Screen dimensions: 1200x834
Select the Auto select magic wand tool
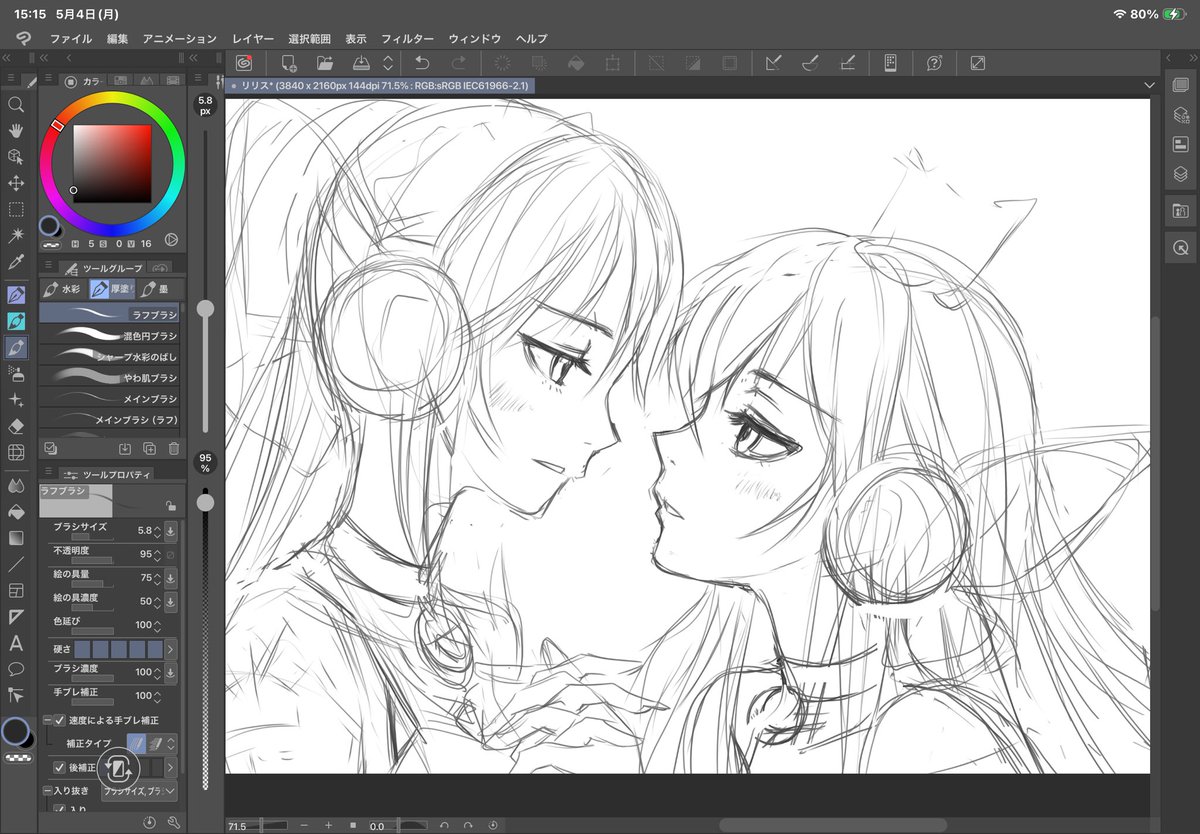pos(16,236)
